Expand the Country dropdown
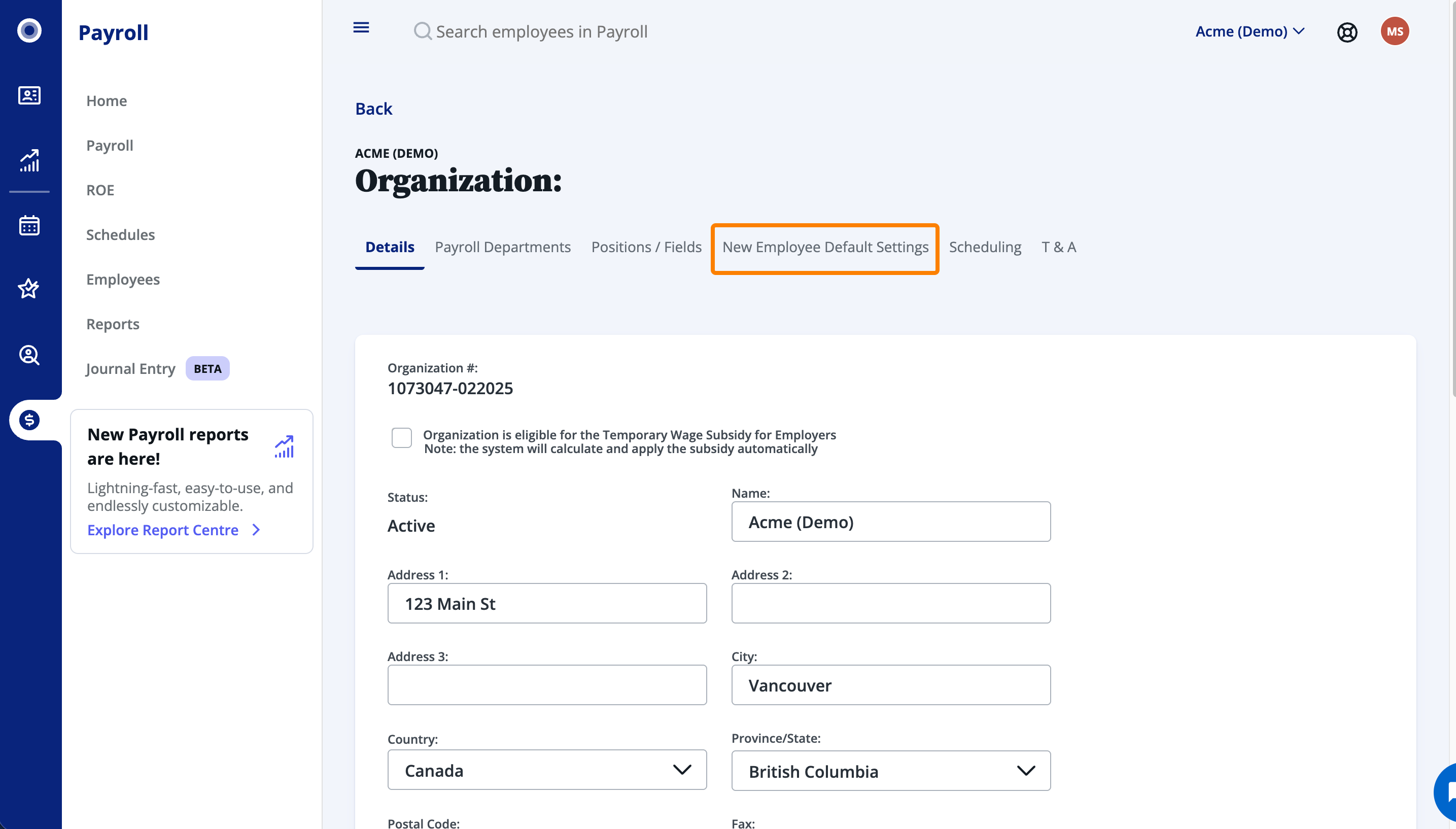Viewport: 1456px width, 829px height. 546,770
